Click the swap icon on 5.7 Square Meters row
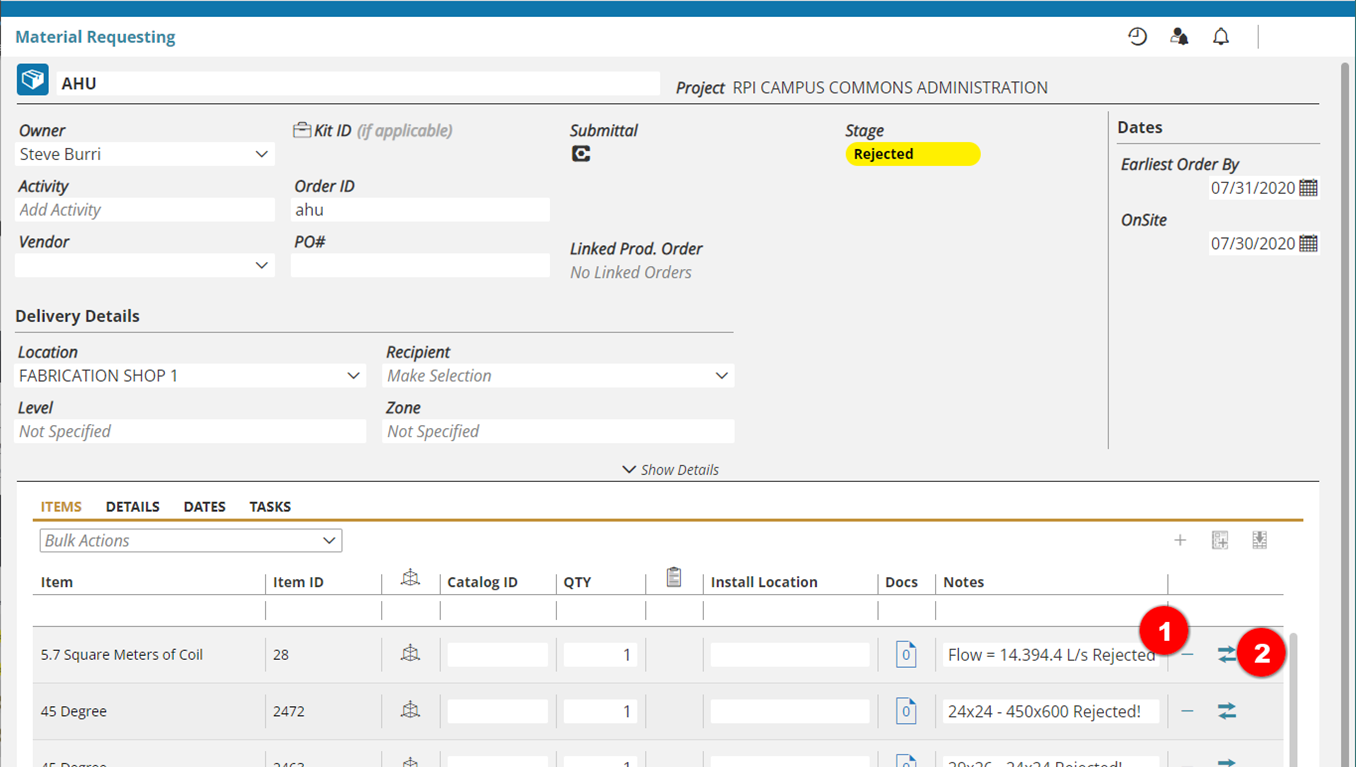Image resolution: width=1356 pixels, height=767 pixels. [x=1227, y=655]
